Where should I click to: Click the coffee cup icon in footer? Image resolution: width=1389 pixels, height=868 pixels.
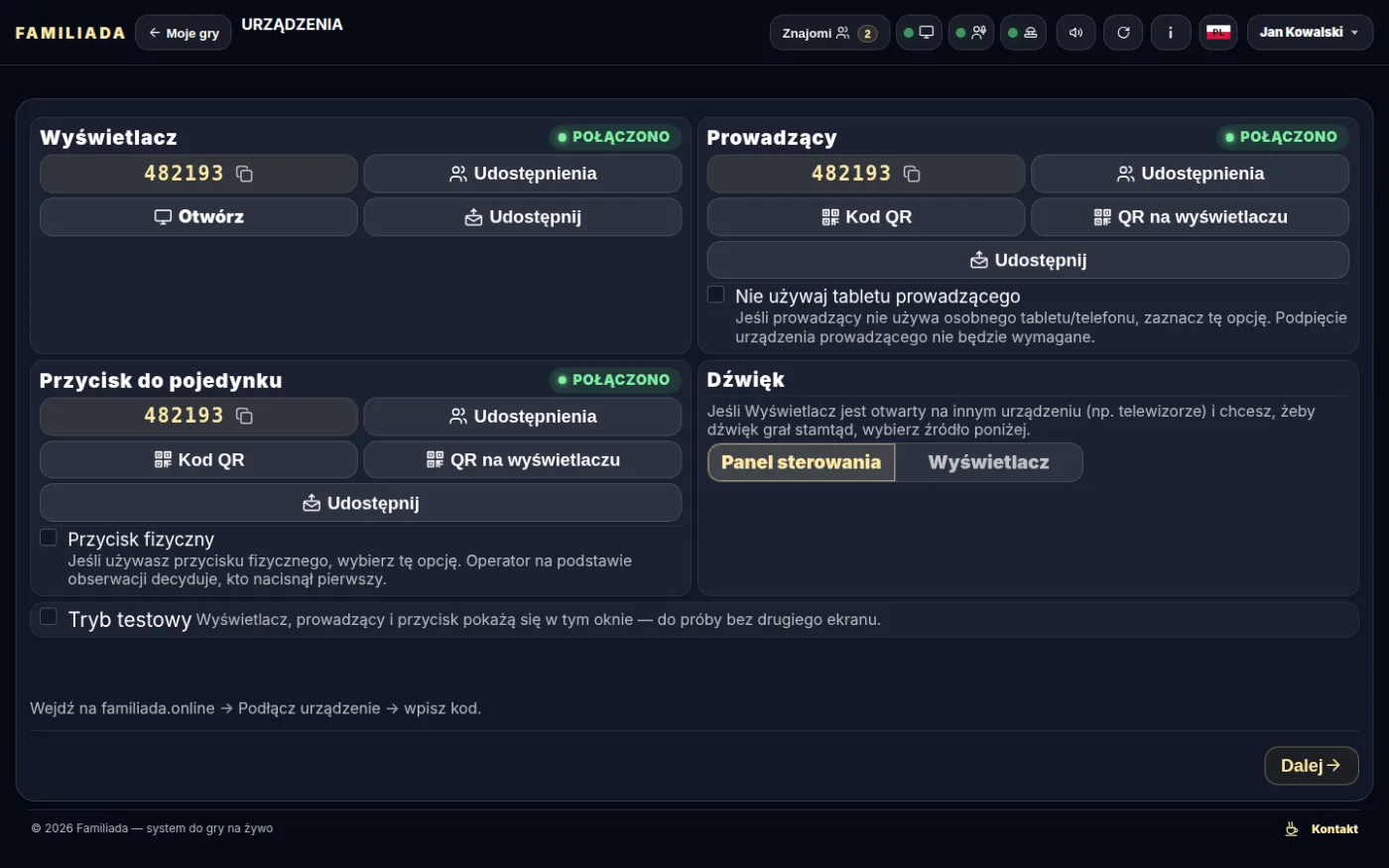pos(1292,829)
